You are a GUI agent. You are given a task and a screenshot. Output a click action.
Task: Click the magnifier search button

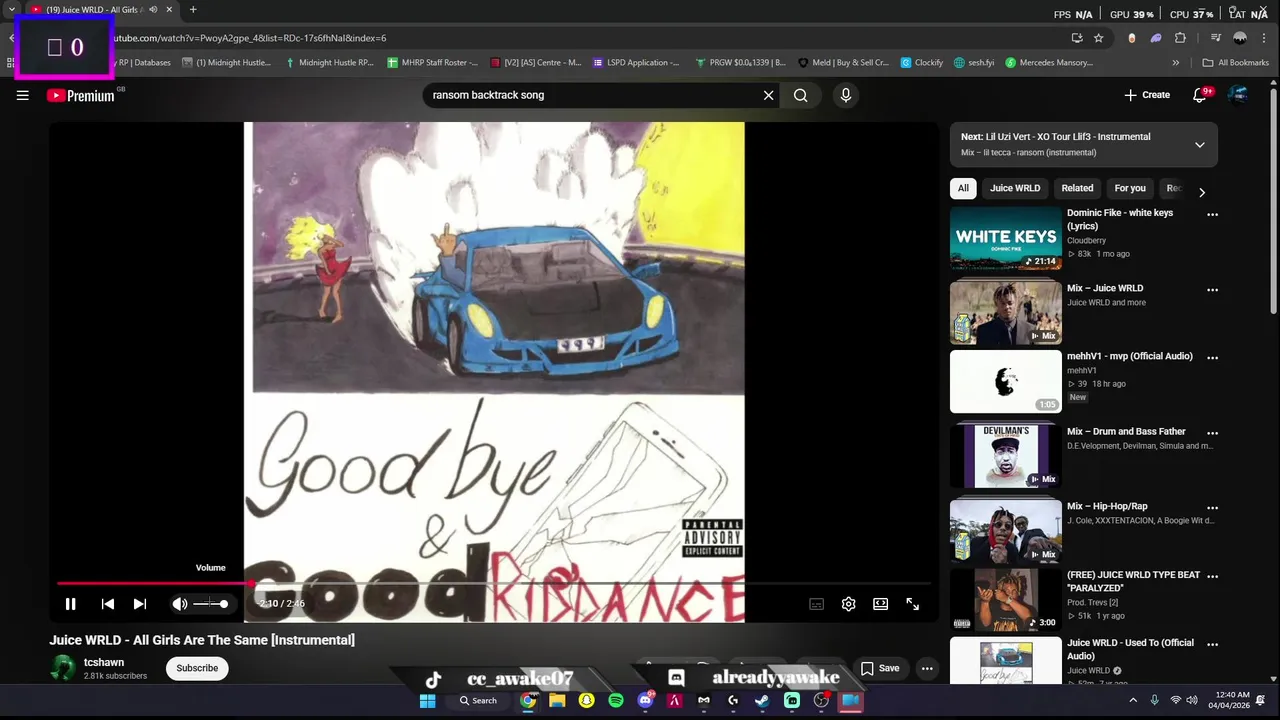point(801,95)
